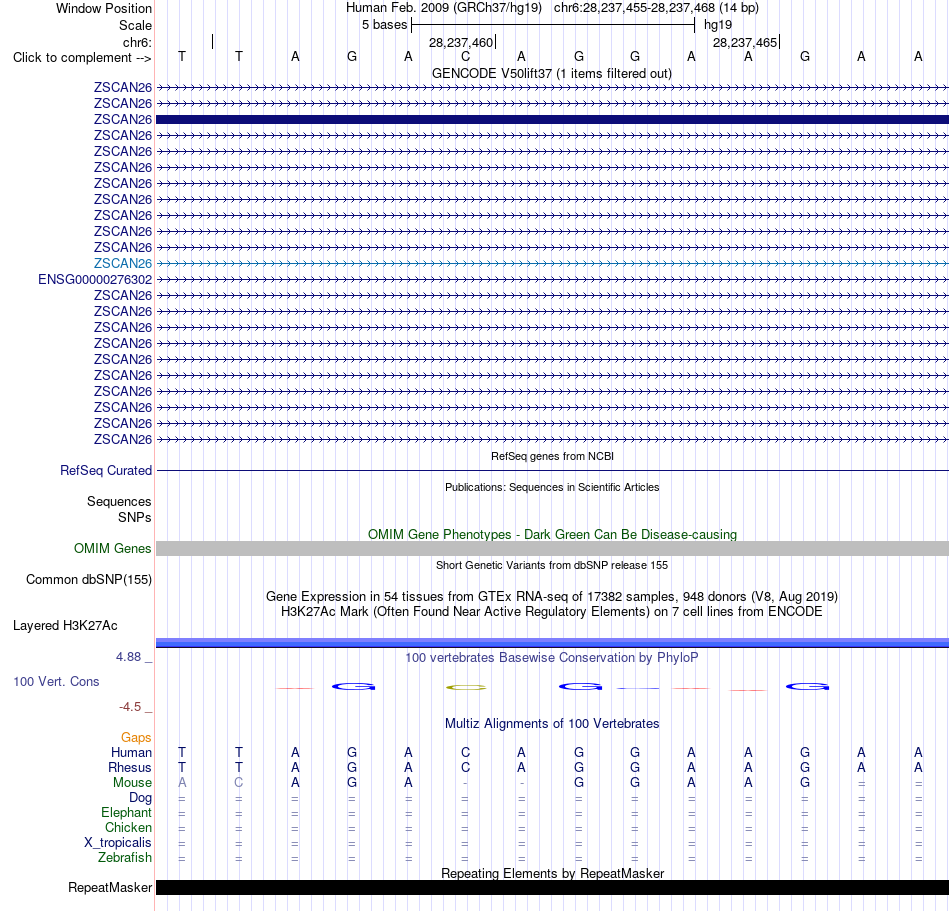The height and width of the screenshot is (911, 950).
Task: Click the '5 bases' scale bar text
Action: 384,25
